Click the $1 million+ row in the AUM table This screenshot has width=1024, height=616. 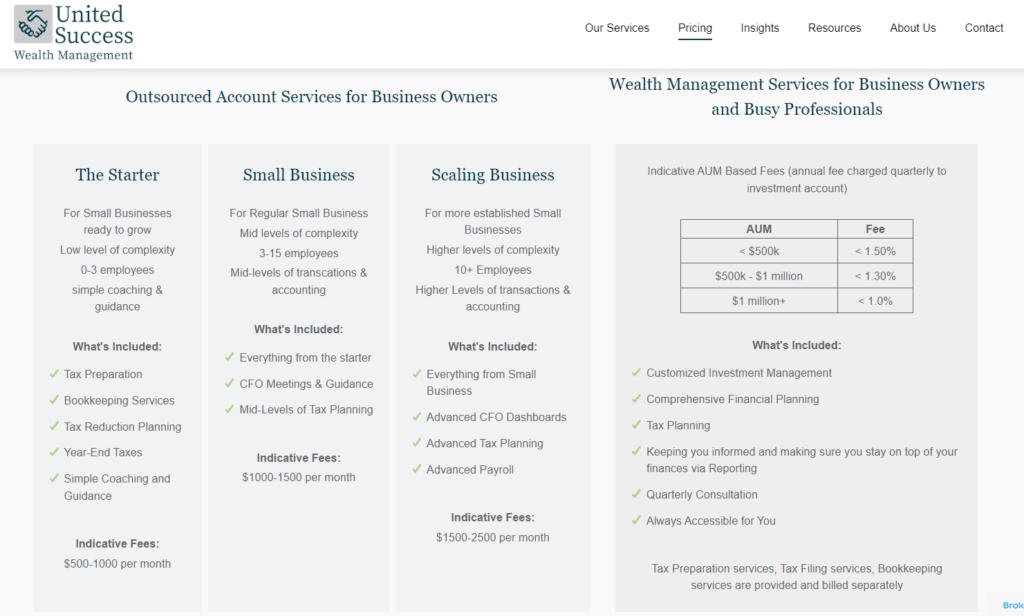click(759, 300)
